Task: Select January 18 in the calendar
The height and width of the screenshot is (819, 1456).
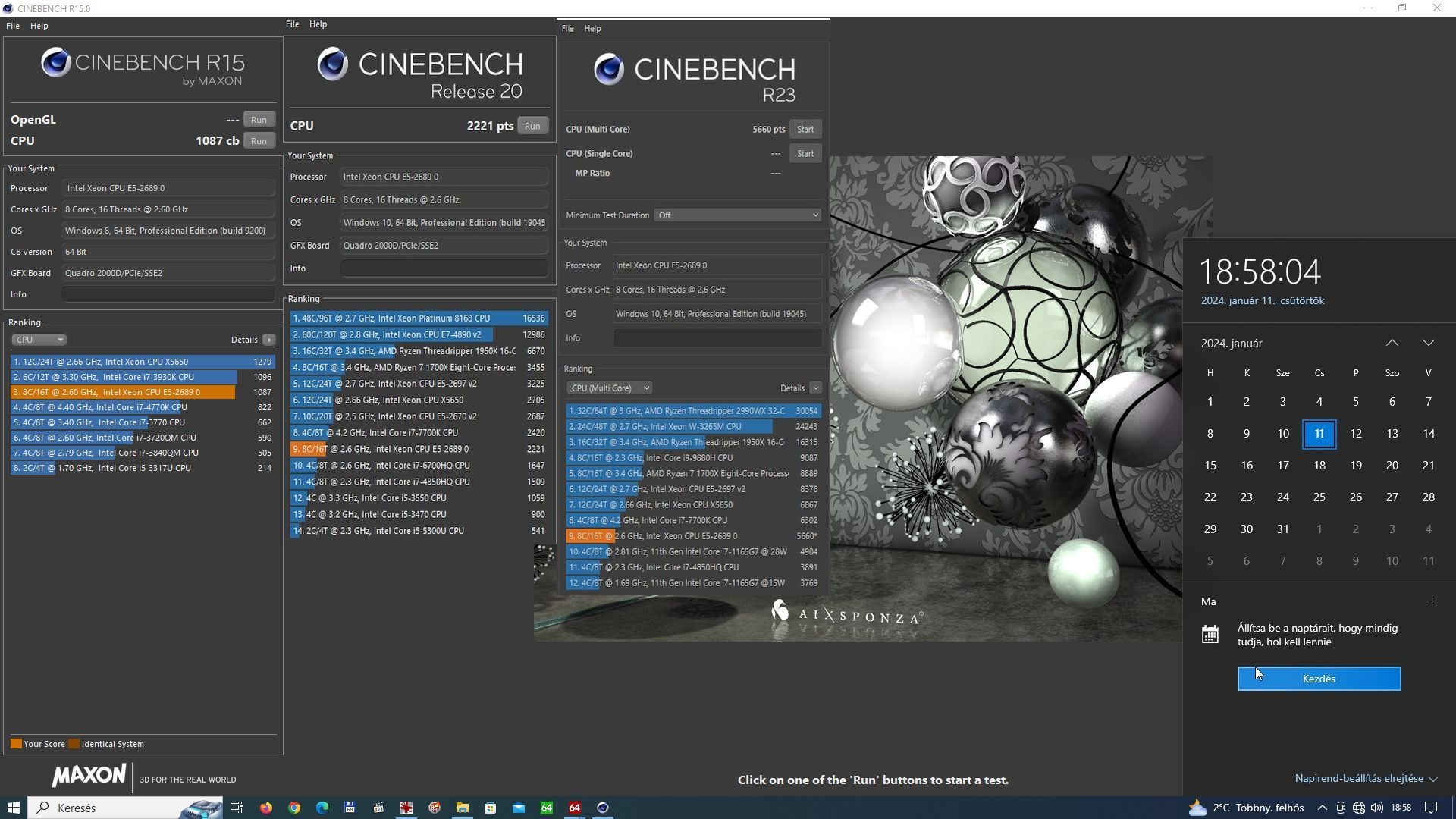Action: tap(1319, 466)
